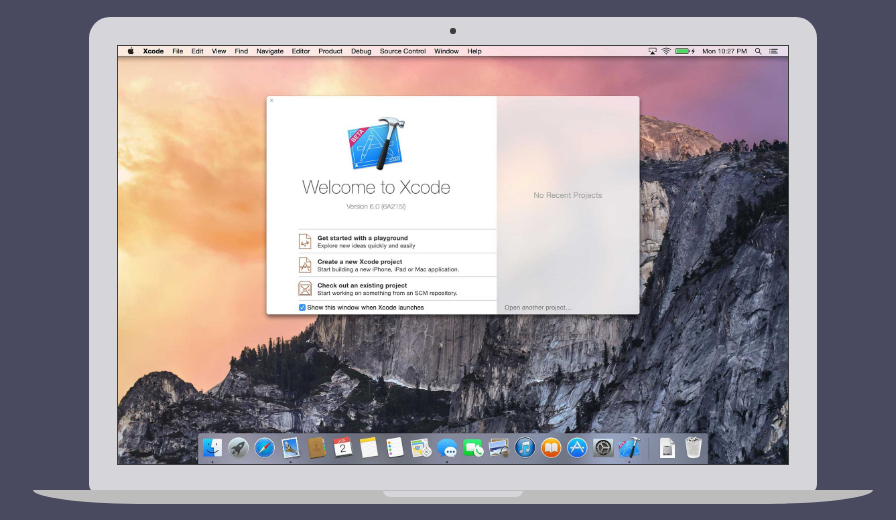Click the AirPlay display icon in menu bar
The height and width of the screenshot is (520, 896).
pyautogui.click(x=653, y=51)
